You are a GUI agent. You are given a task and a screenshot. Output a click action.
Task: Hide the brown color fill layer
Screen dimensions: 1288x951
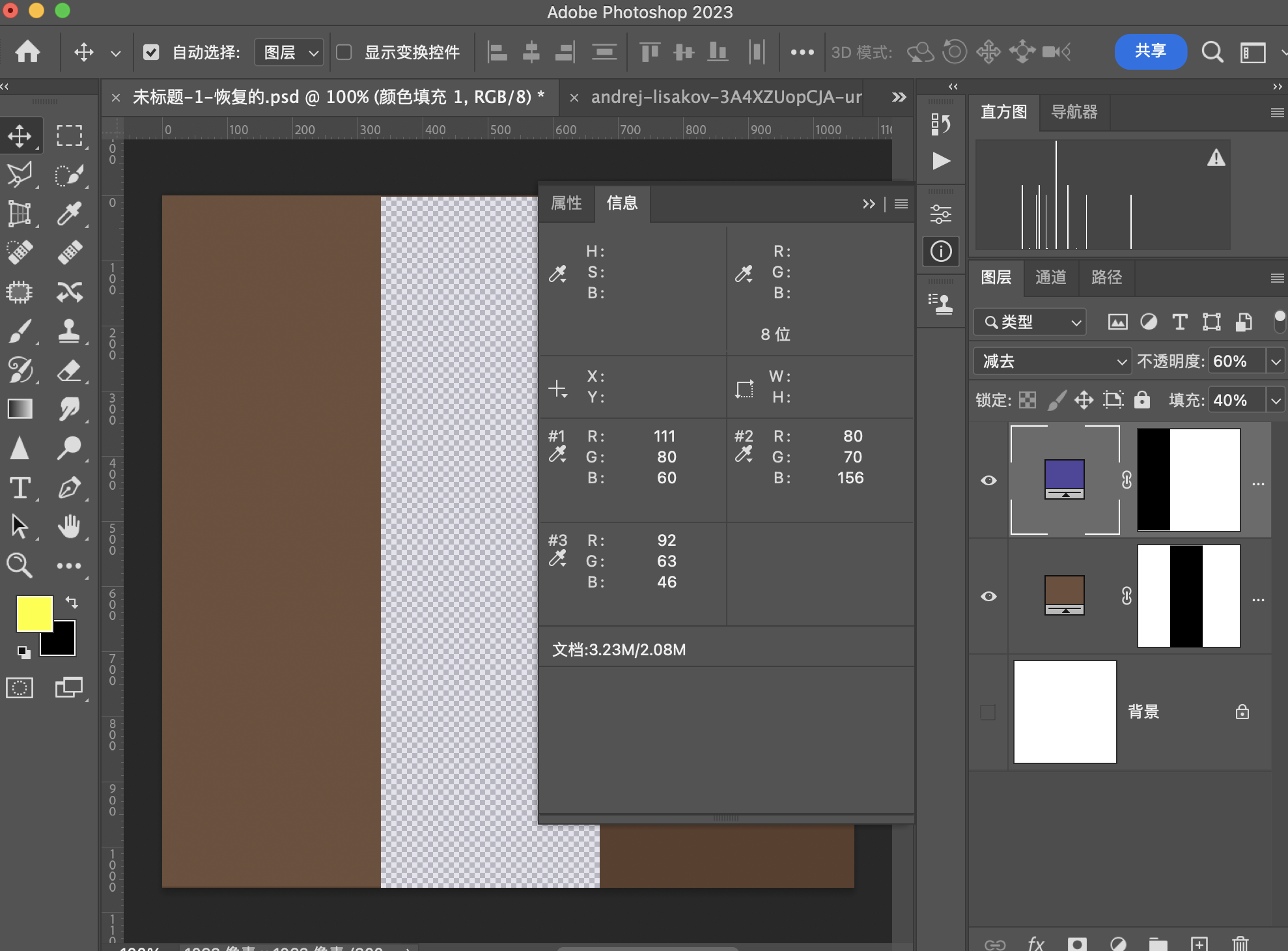tap(988, 597)
